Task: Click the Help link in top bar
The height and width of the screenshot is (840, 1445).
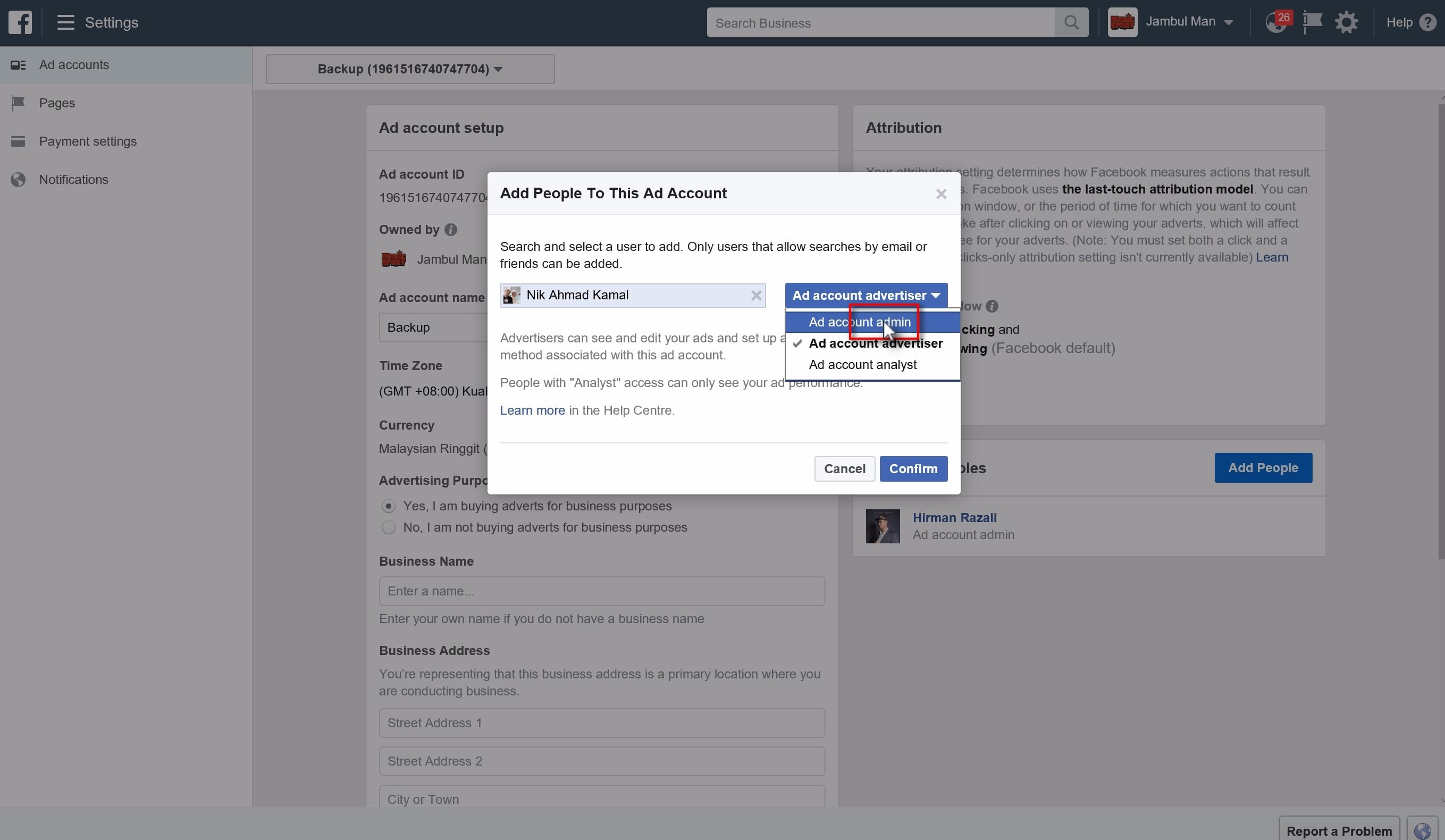Action: click(1399, 22)
